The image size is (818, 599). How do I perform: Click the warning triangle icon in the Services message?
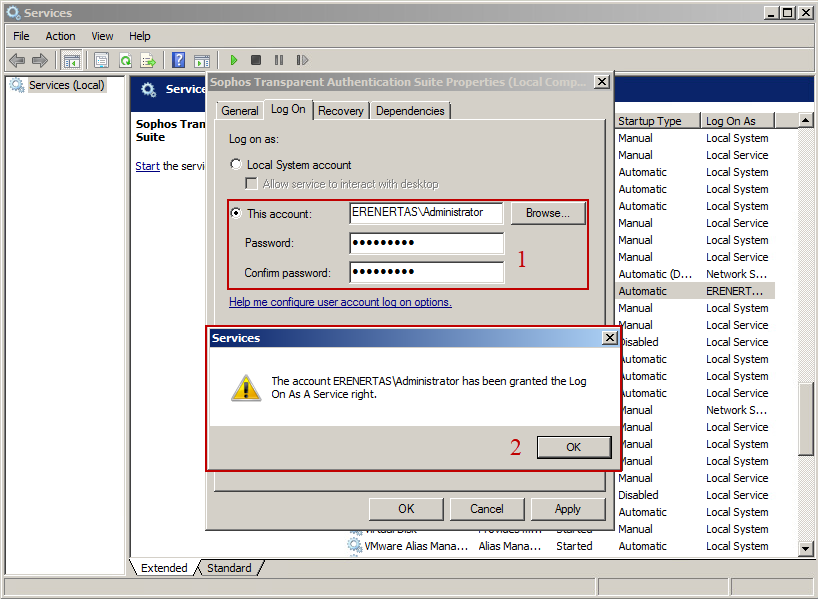point(246,388)
